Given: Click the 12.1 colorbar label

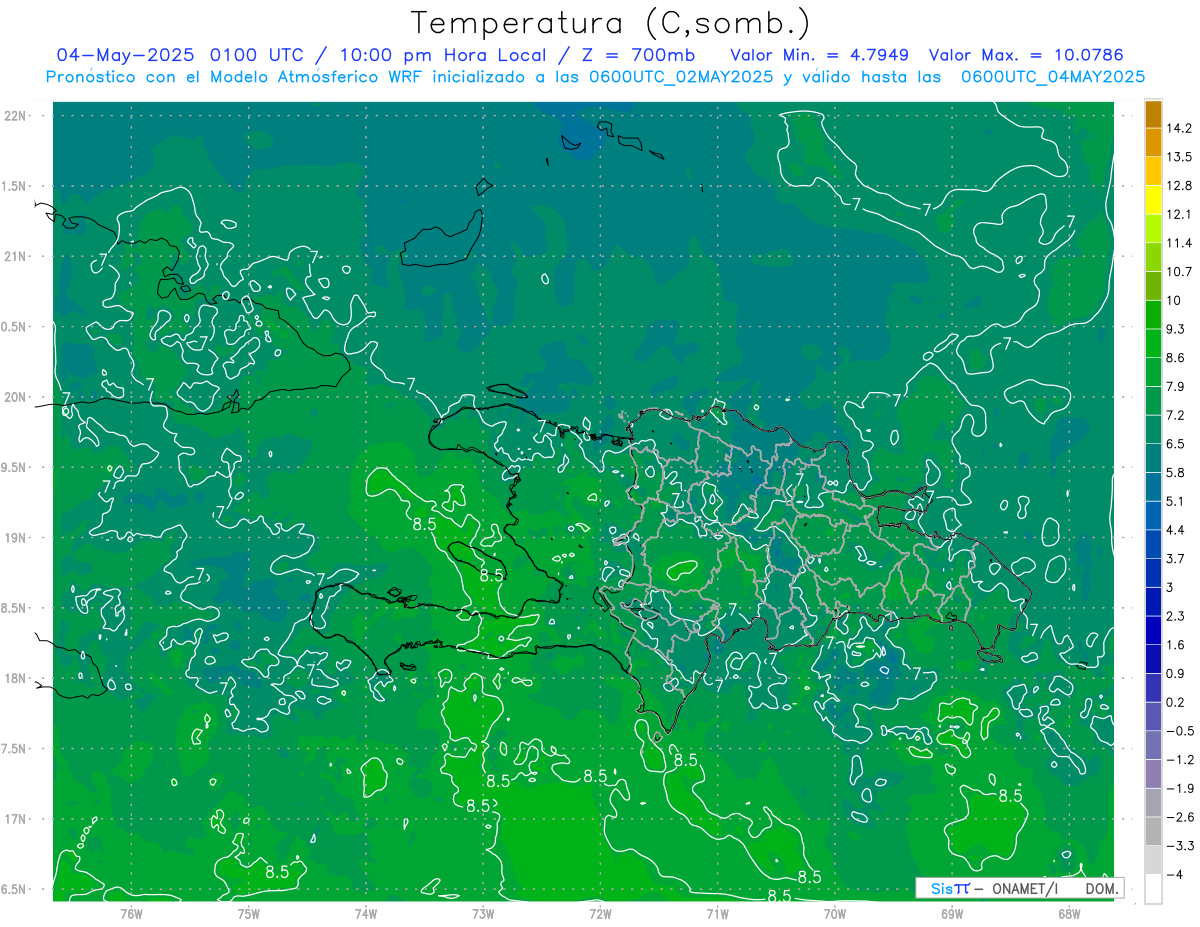Looking at the screenshot, I should pos(1179,214).
